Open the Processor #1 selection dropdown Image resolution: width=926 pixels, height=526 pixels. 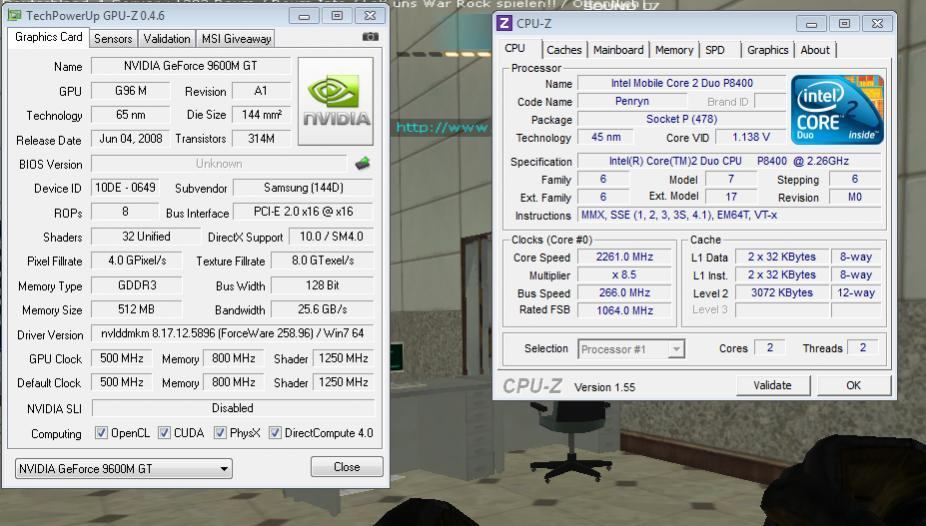click(631, 349)
